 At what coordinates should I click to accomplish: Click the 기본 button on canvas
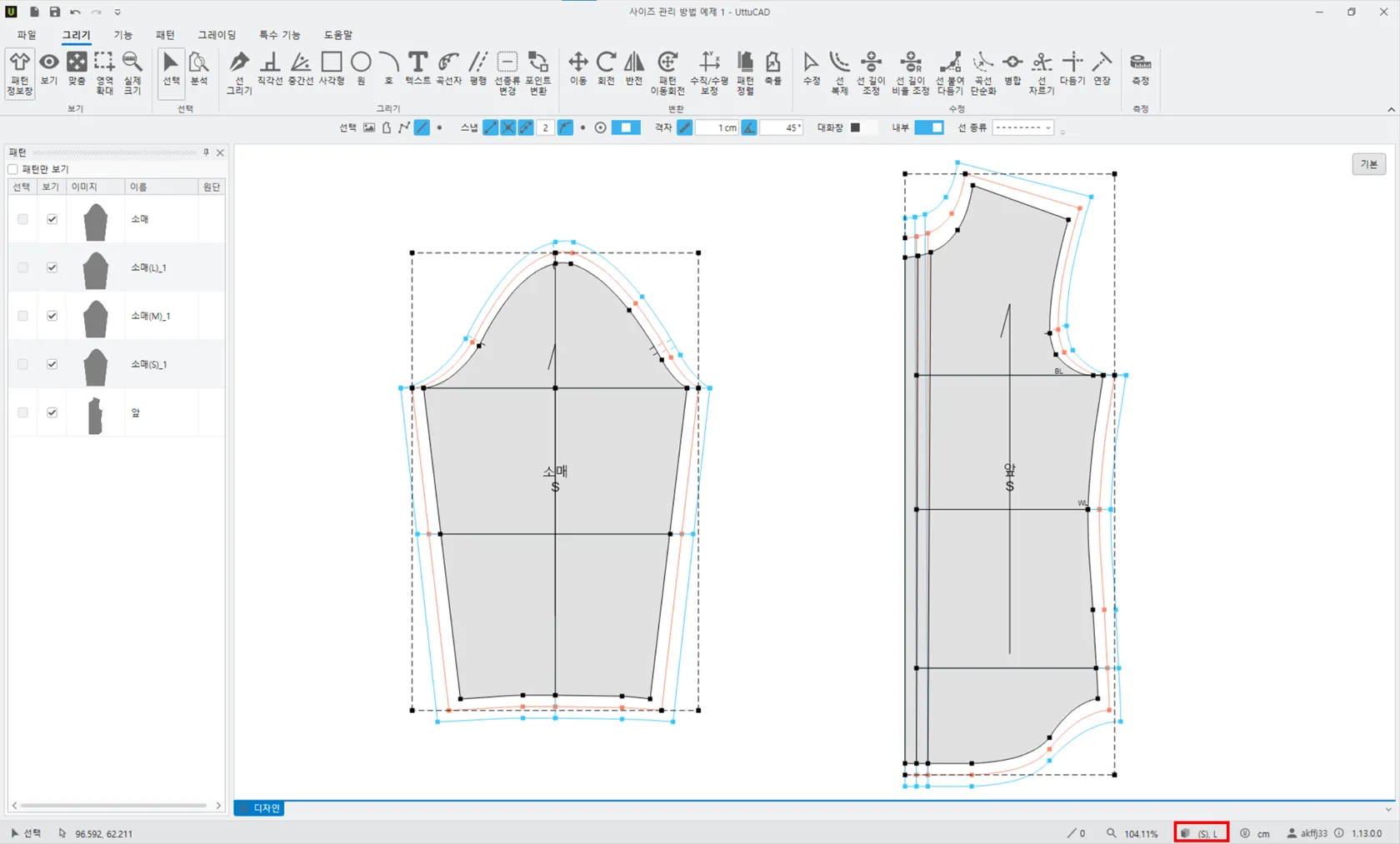point(1368,164)
